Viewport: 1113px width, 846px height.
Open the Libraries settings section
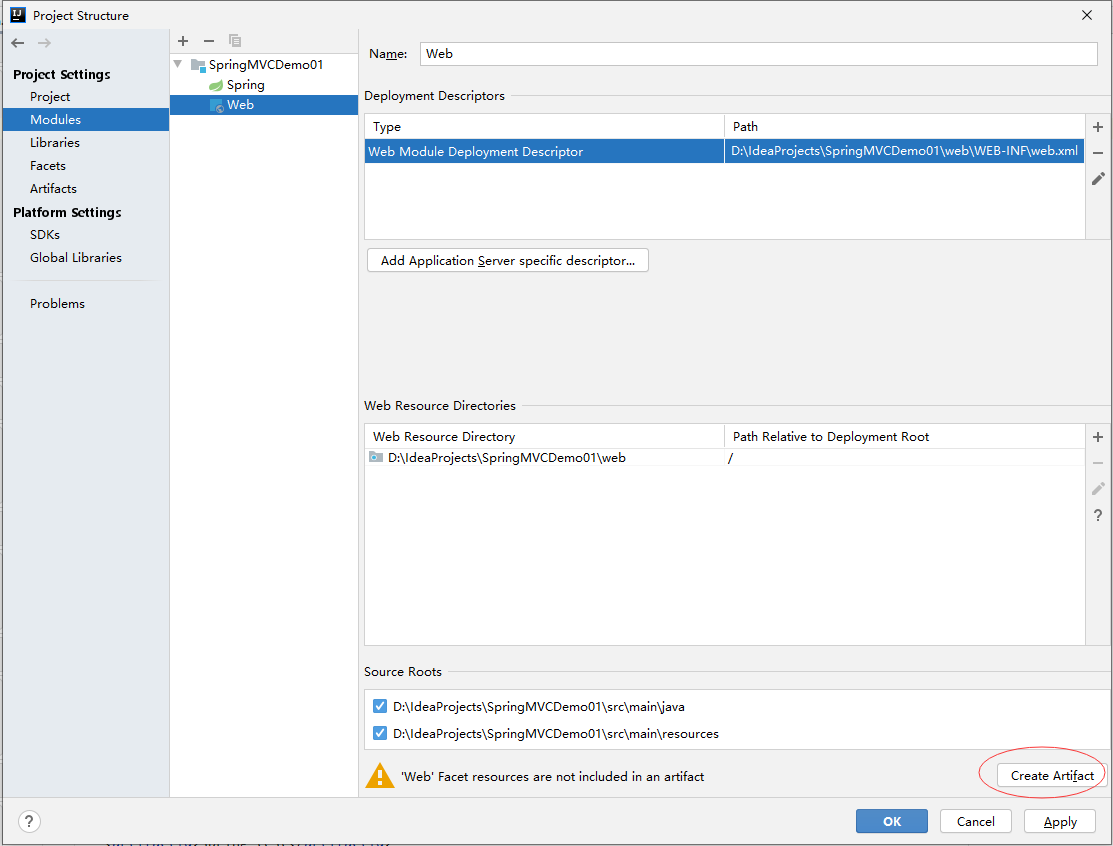[x=55, y=143]
